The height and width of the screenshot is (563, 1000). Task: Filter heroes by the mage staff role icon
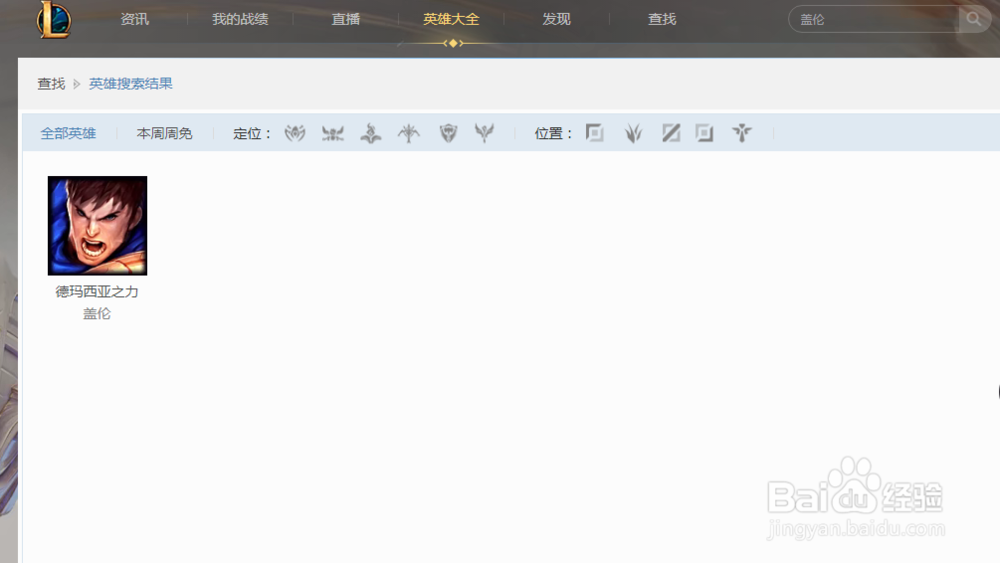pos(371,133)
